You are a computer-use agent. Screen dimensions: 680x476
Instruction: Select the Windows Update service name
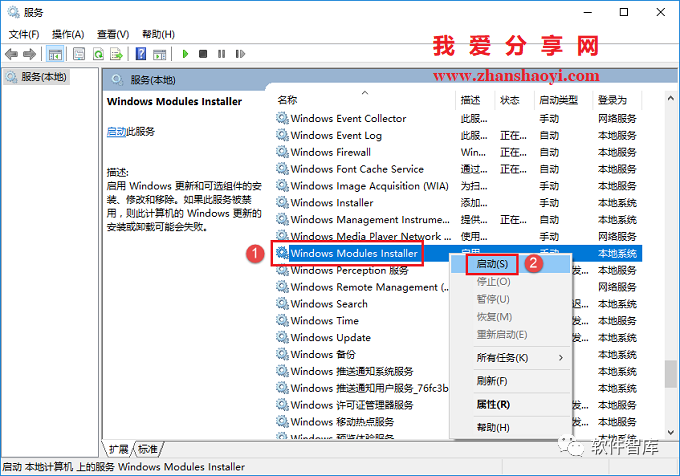(x=331, y=337)
